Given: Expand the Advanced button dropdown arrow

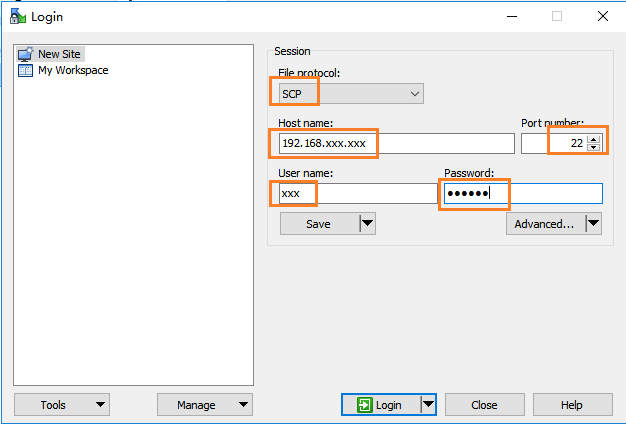Looking at the screenshot, I should click(594, 224).
